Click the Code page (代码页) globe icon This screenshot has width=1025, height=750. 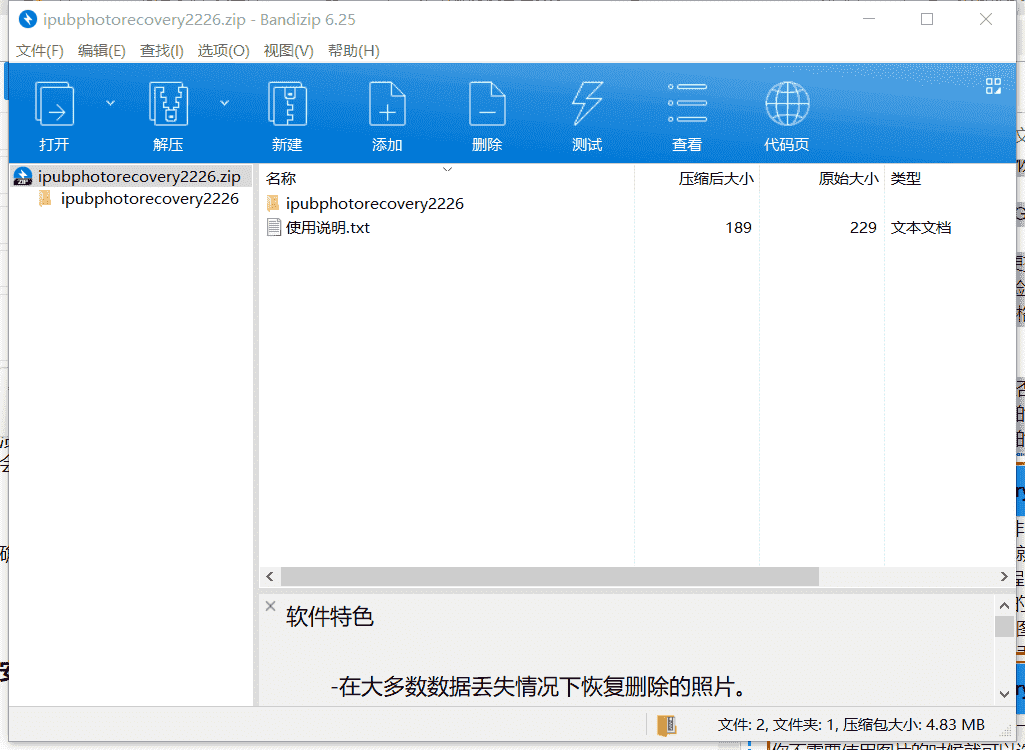pos(787,103)
